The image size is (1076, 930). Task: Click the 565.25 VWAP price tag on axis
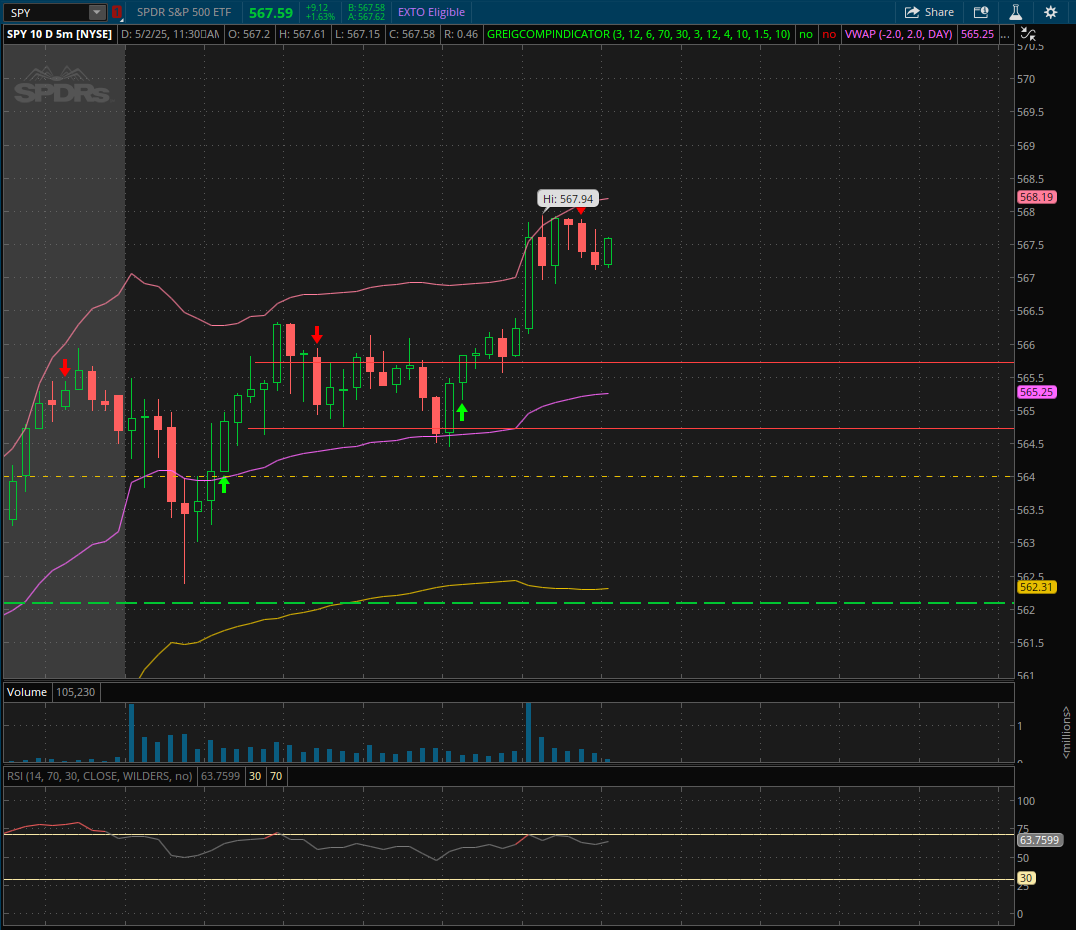click(1036, 392)
